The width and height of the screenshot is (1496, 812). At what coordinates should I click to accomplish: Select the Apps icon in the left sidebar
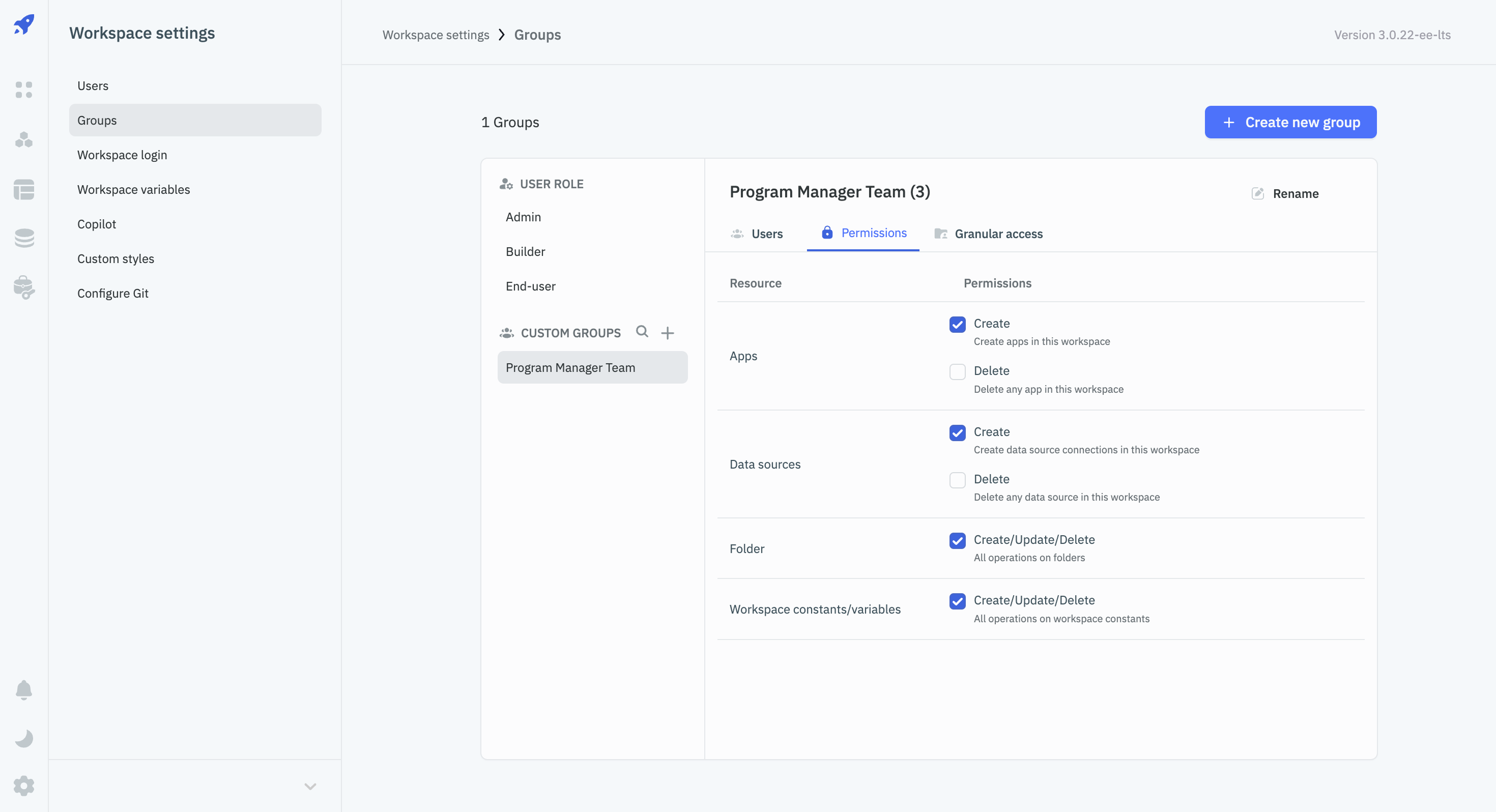pos(24,90)
